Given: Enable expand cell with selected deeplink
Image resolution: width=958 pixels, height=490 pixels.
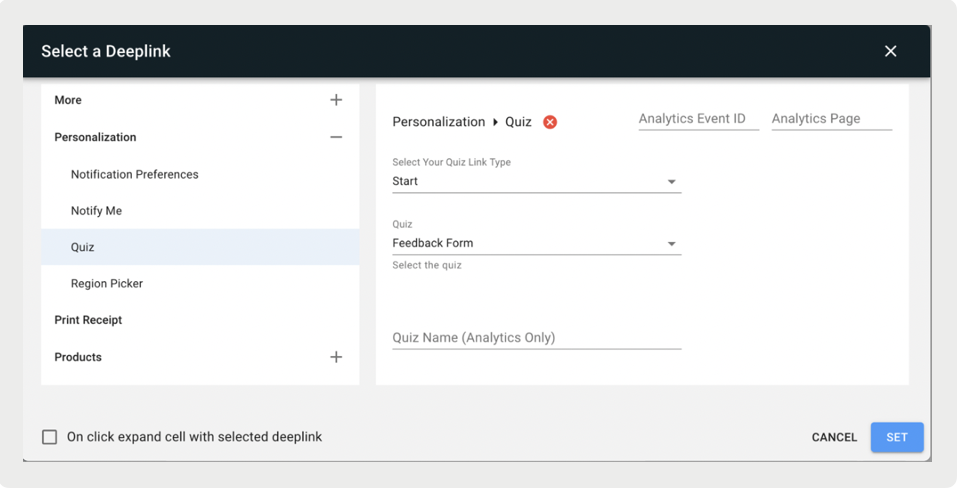Looking at the screenshot, I should (49, 437).
